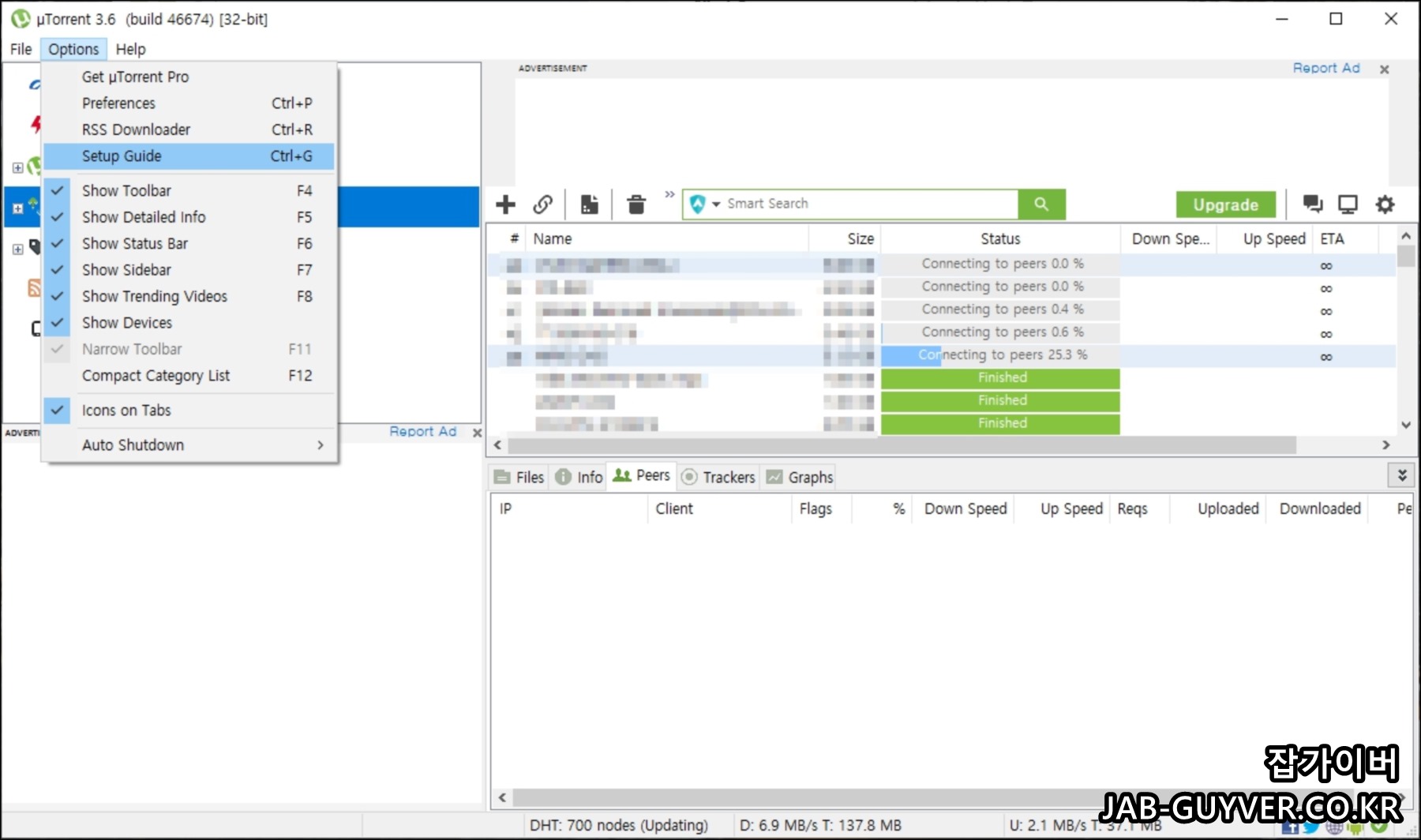1421x840 pixels.
Task: Open preferences via the gear icon
Action: coord(1385,204)
